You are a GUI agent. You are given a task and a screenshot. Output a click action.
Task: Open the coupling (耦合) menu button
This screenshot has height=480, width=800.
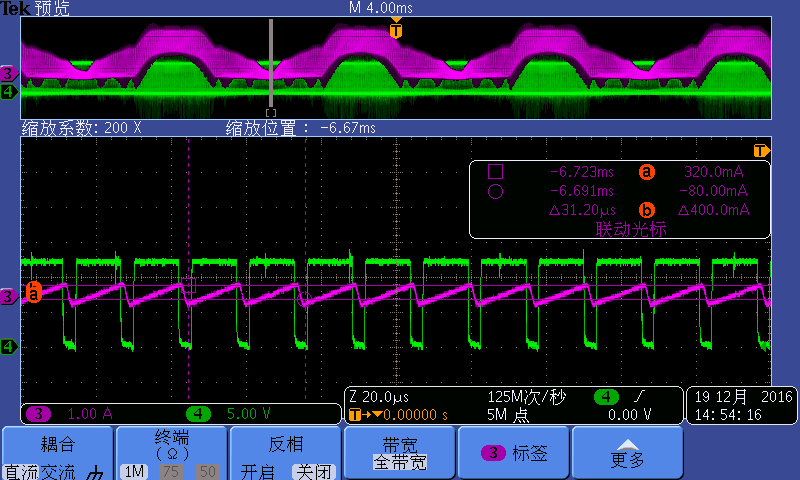click(x=58, y=453)
